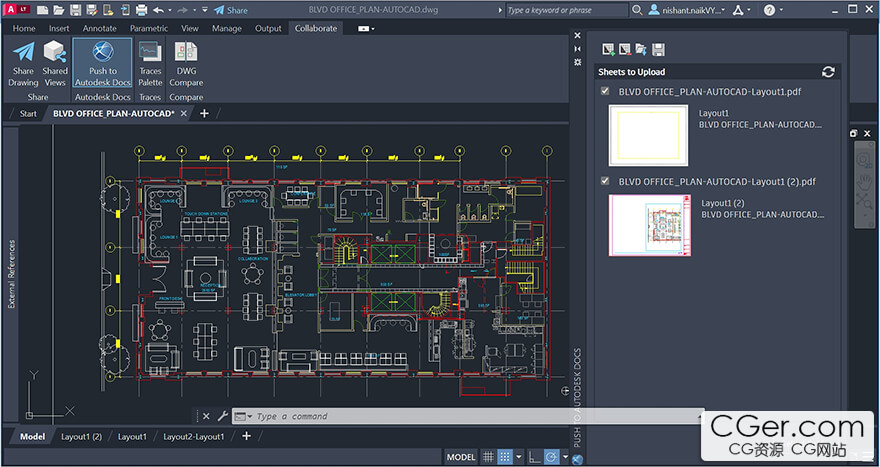880x467 pixels.
Task: Open the Traces Palette
Action: pos(150,64)
